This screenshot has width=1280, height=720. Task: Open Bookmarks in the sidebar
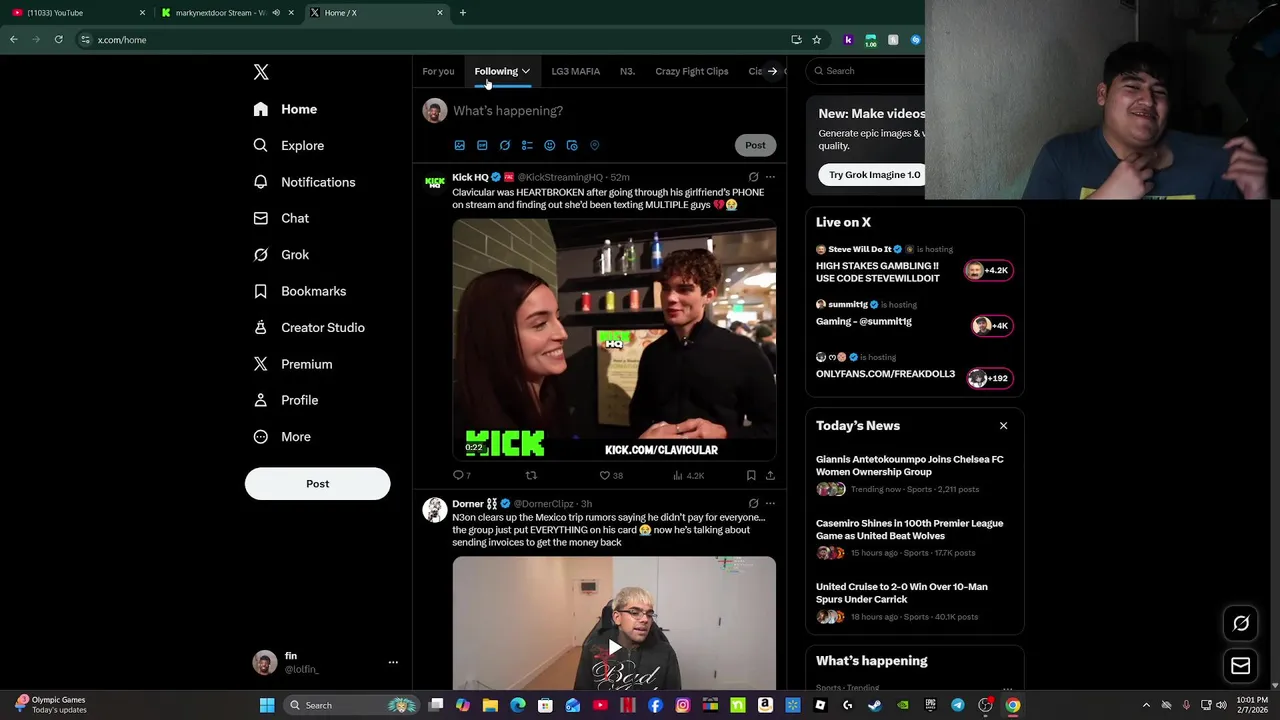pos(300,291)
